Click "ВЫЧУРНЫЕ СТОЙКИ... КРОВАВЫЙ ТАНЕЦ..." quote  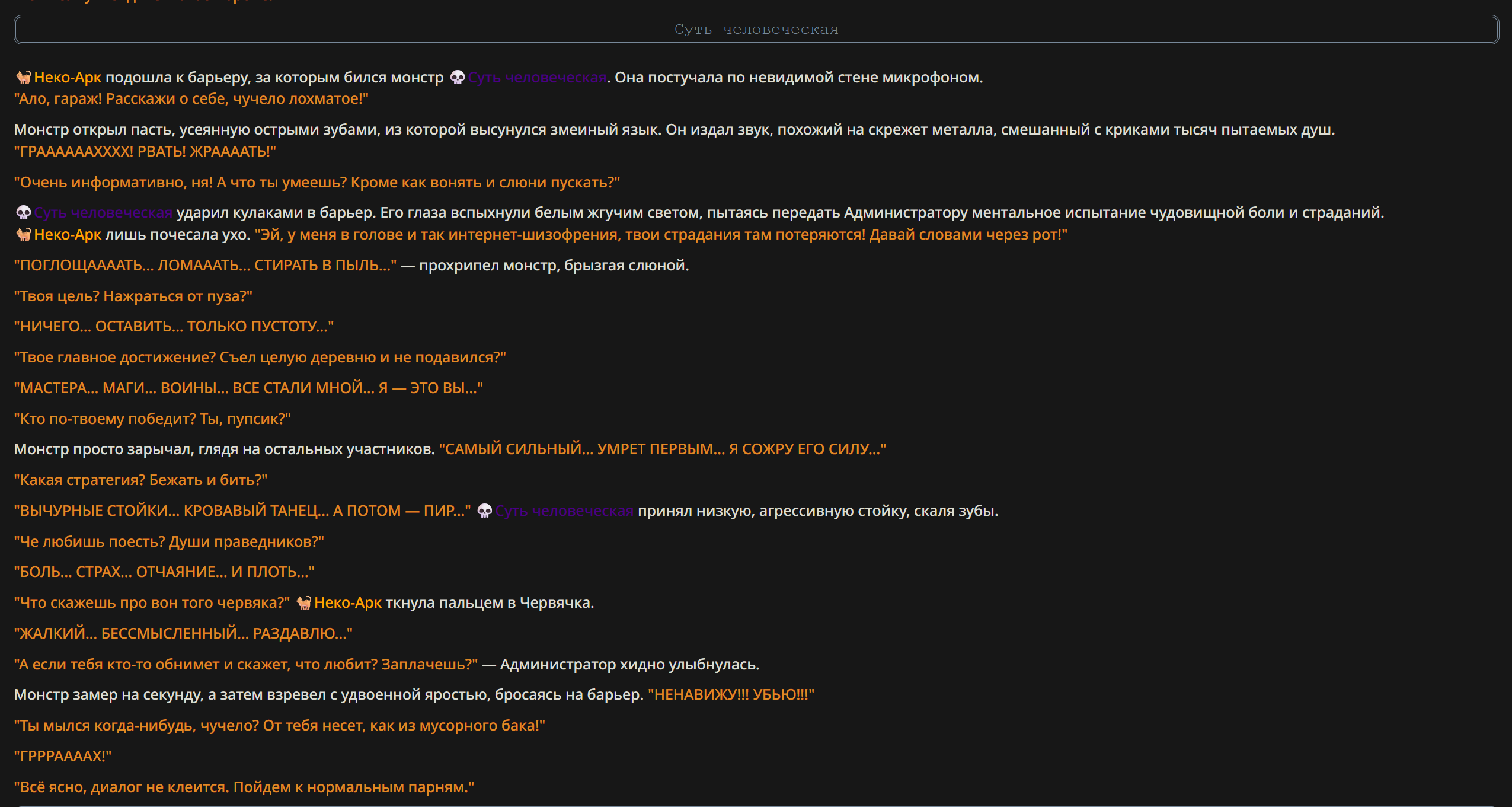pyautogui.click(x=243, y=511)
